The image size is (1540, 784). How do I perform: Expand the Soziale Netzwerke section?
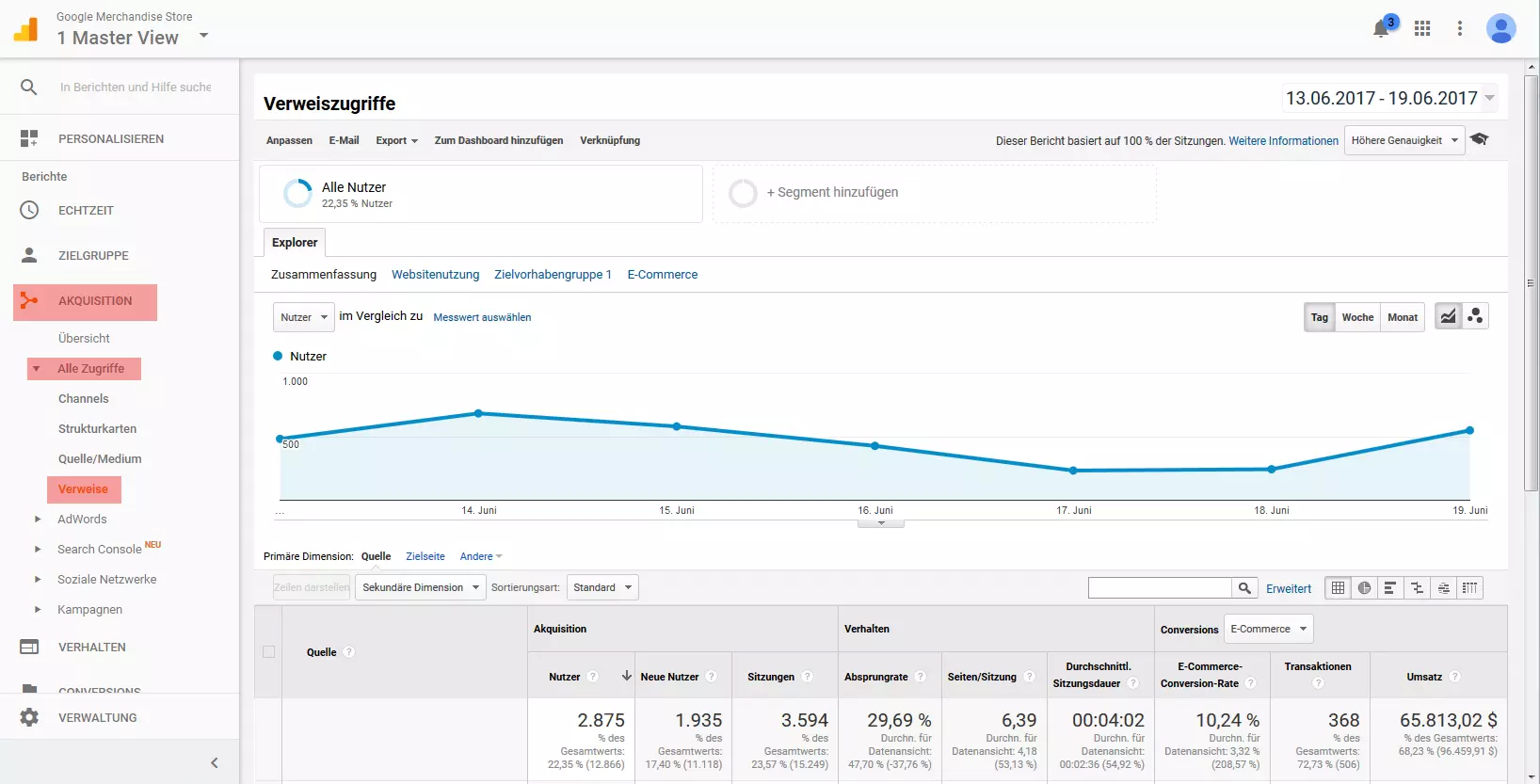[38, 580]
